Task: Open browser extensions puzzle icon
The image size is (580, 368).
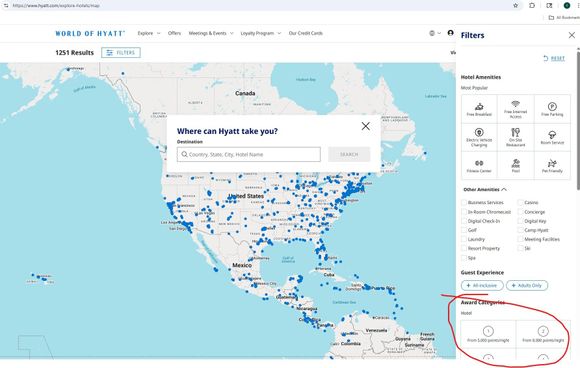Action: (x=532, y=6)
